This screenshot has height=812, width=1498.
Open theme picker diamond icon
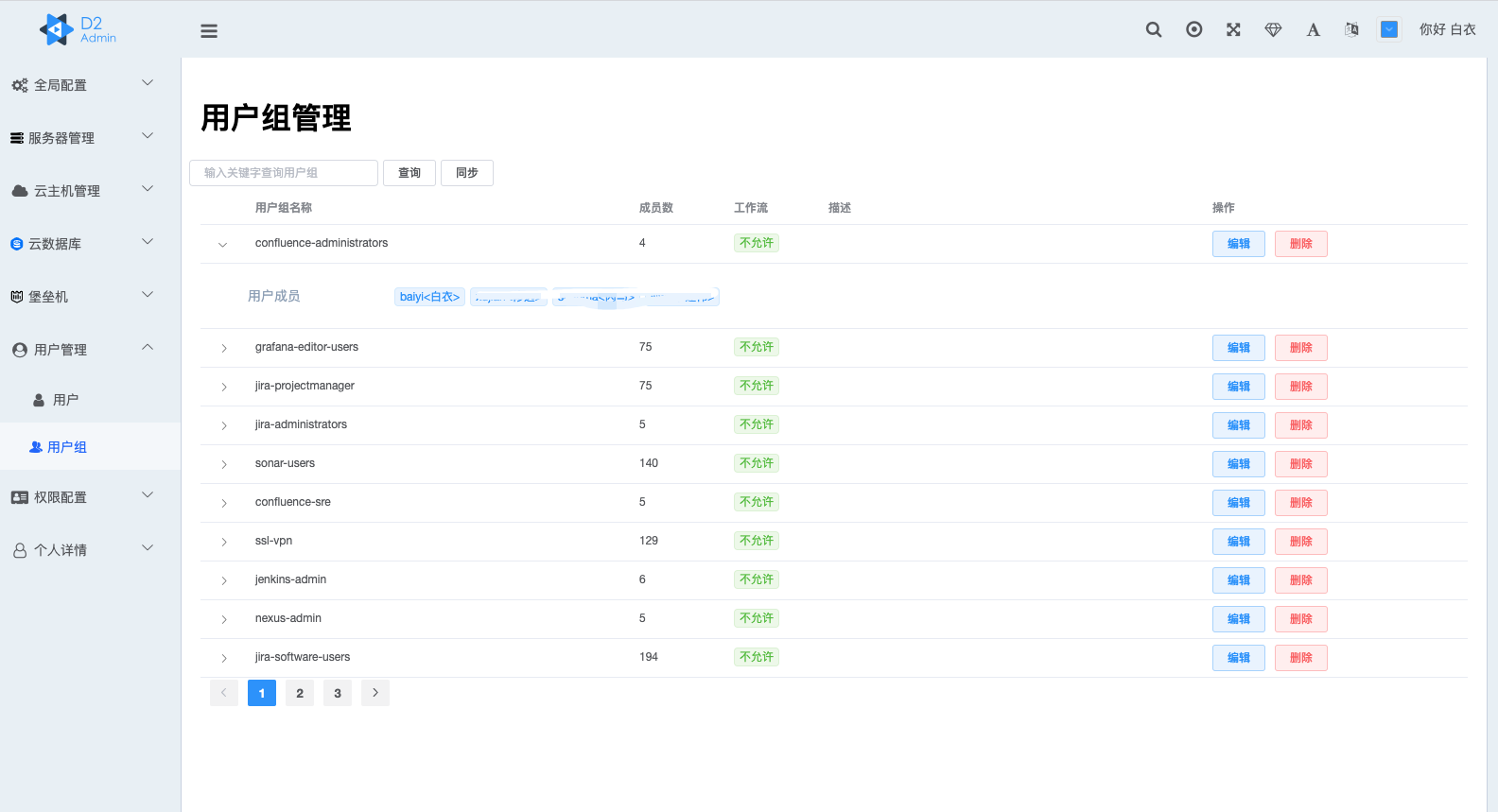coord(1273,29)
